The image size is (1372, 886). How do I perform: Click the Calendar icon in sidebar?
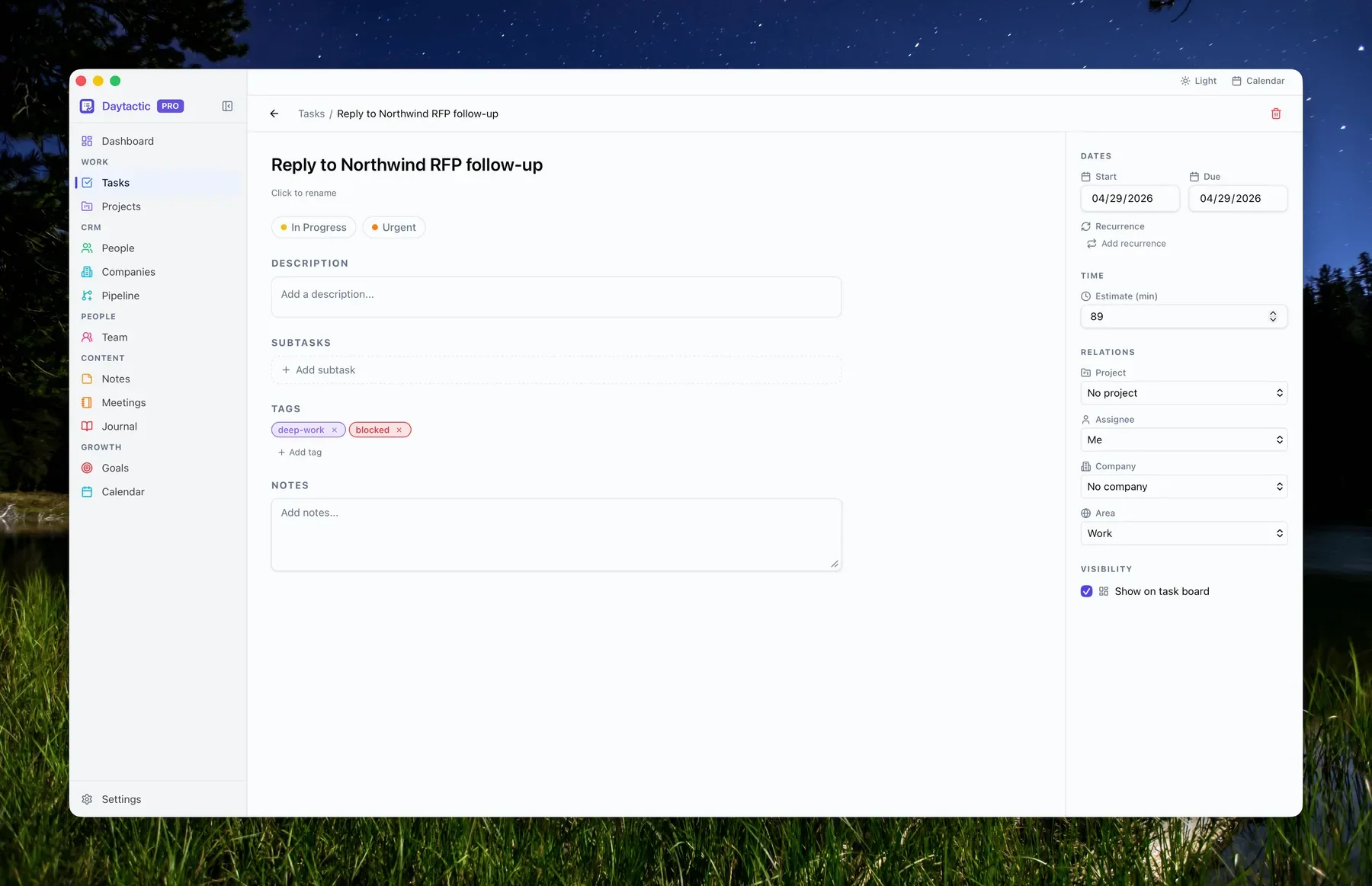[87, 492]
